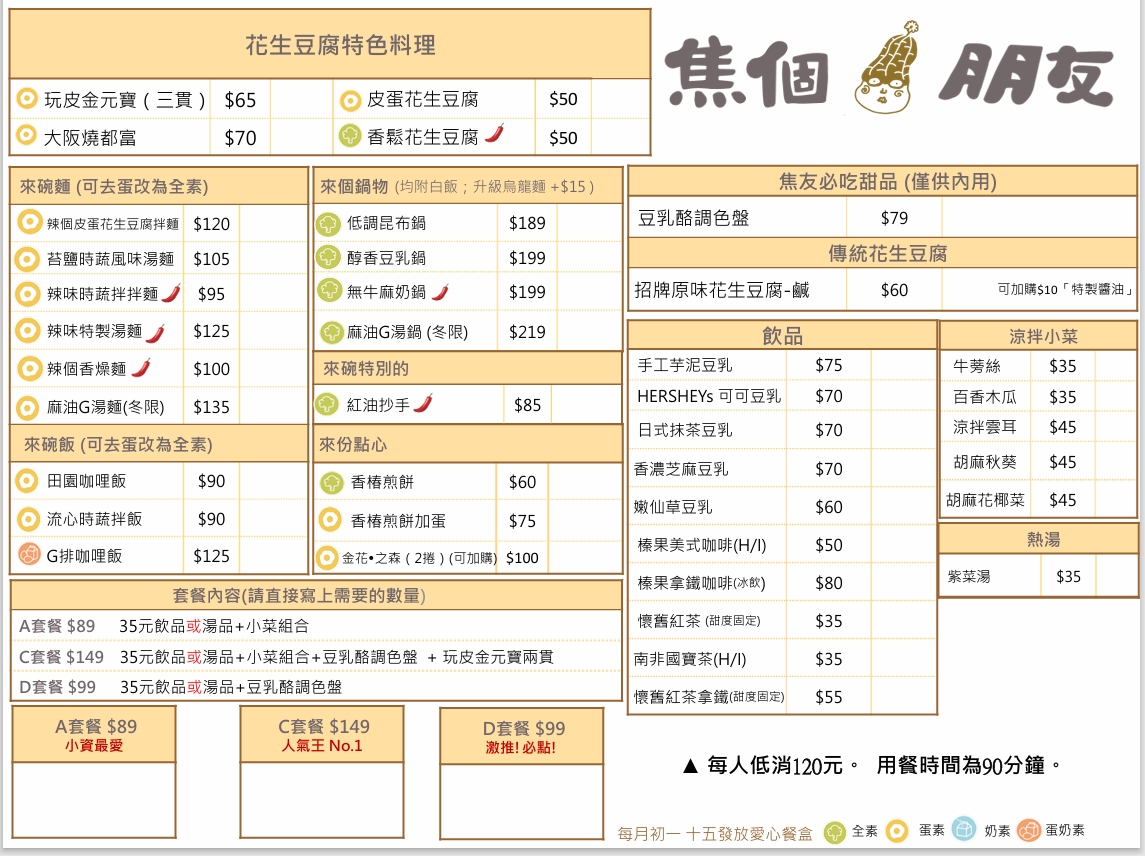Click the 全素 legend icon at bottom

click(835, 831)
